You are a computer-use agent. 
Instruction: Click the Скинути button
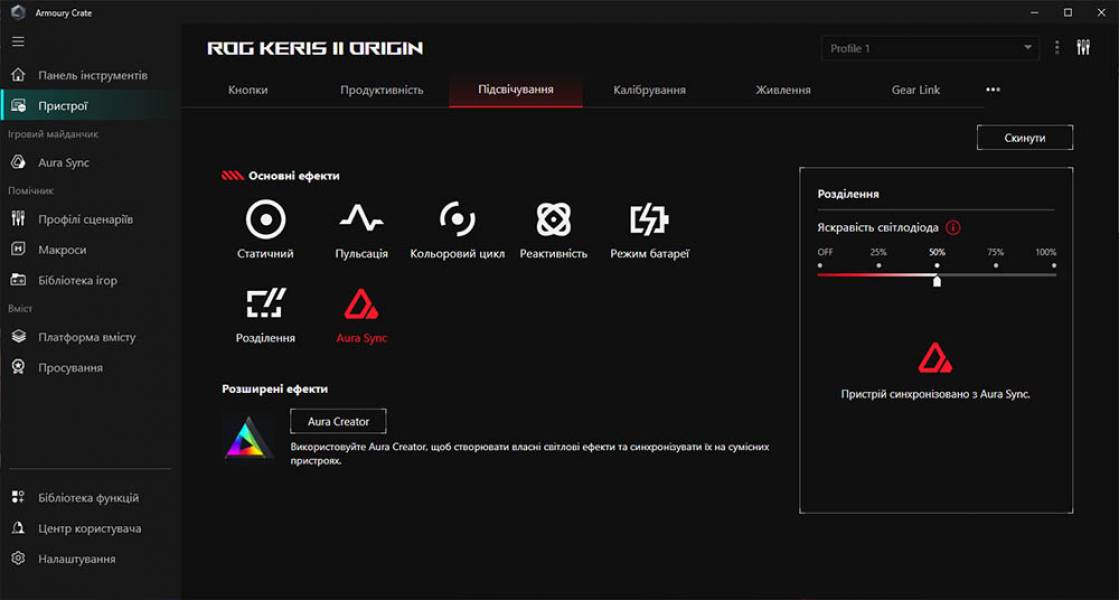[1025, 137]
